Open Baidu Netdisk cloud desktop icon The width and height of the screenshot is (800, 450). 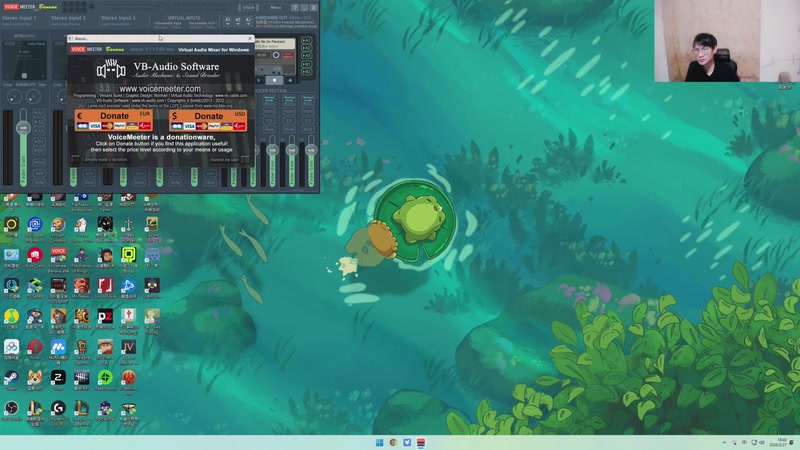11,350
